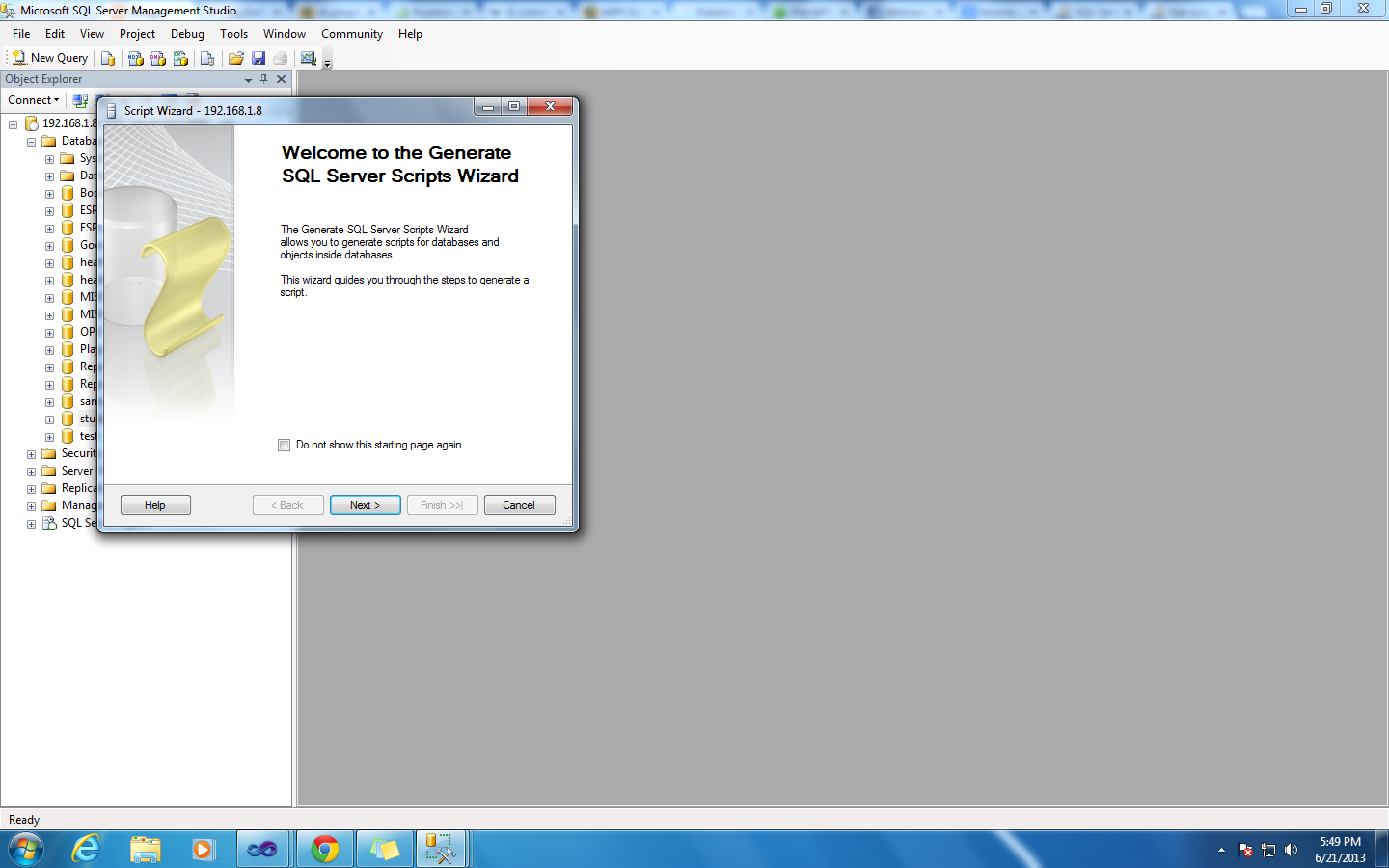Open a Database Engine Query
The height and width of the screenshot is (868, 1389).
click(108, 59)
